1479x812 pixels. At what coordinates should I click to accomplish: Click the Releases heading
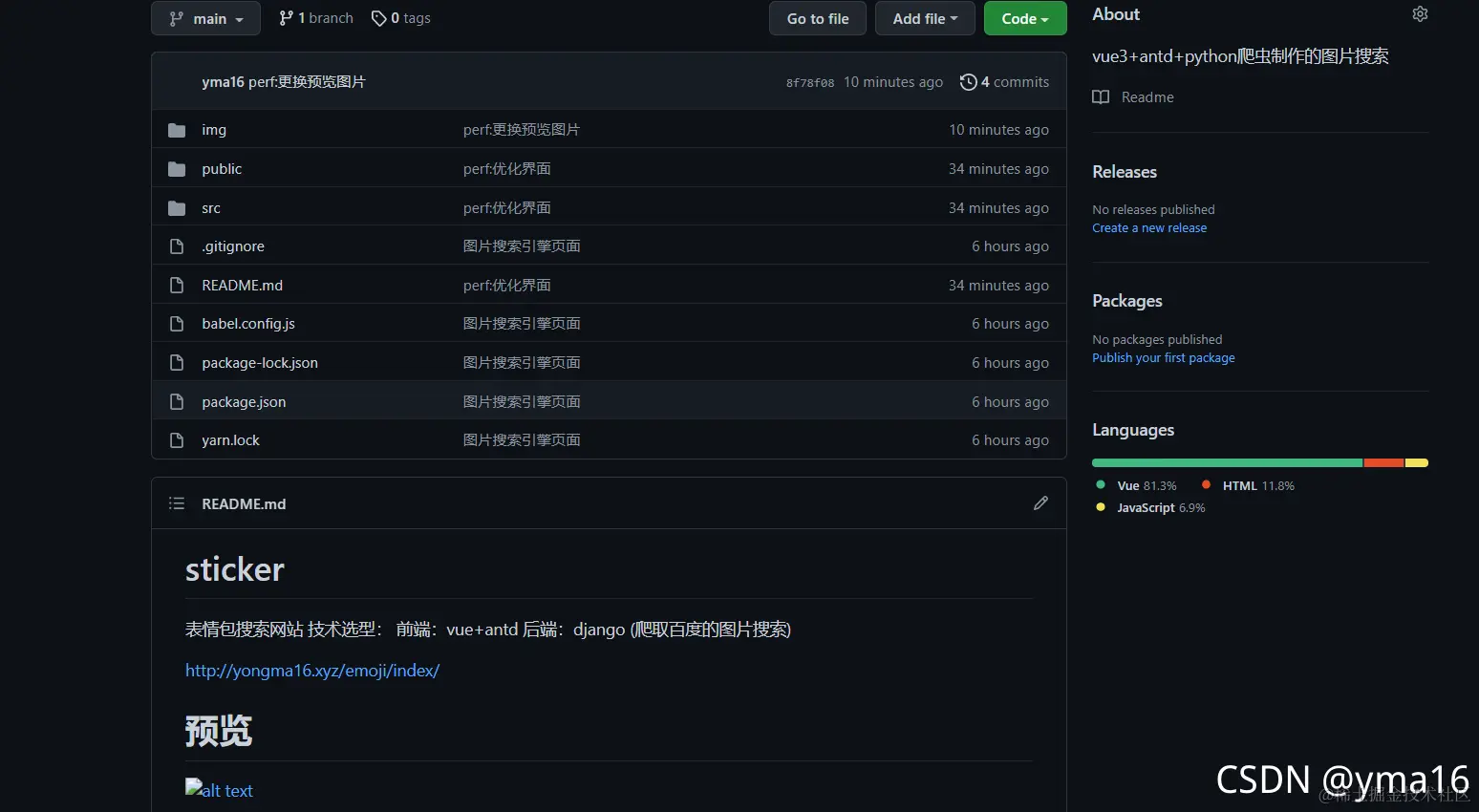(x=1125, y=172)
